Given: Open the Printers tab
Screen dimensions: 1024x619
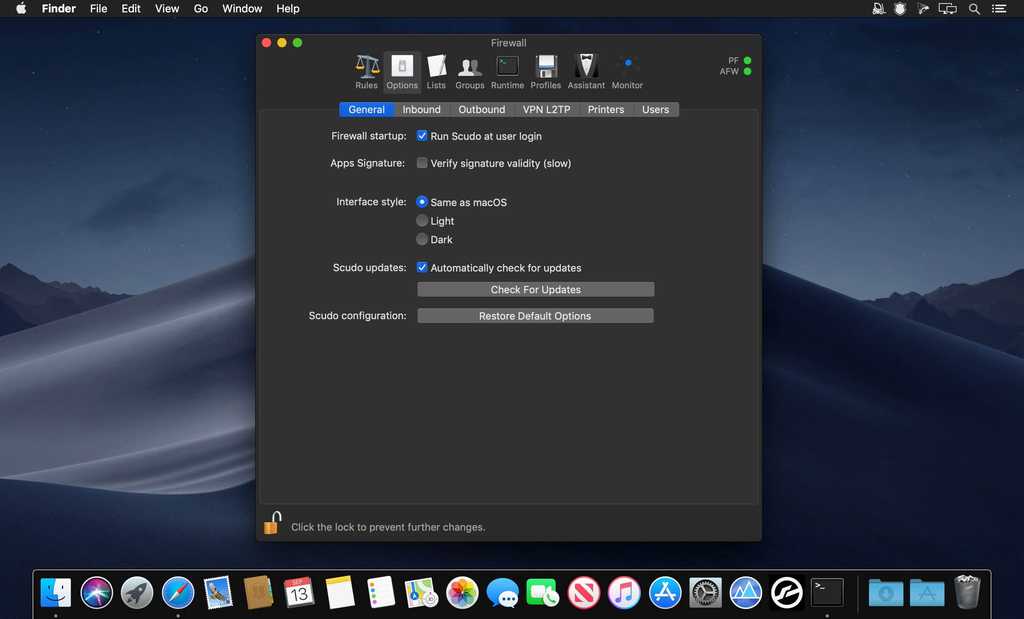Looking at the screenshot, I should [605, 110].
